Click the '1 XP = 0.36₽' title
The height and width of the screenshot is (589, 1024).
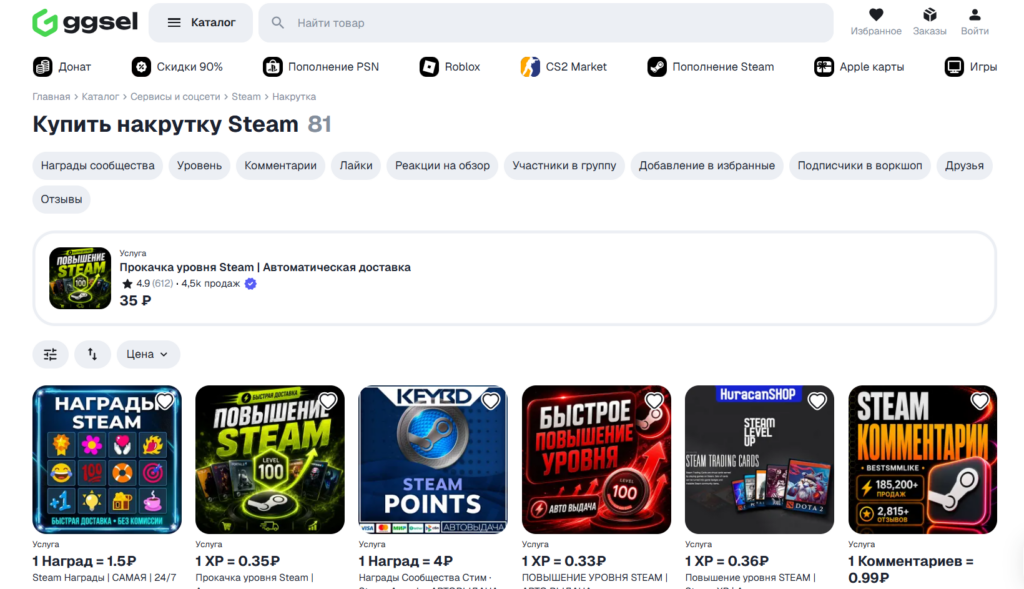(727, 561)
